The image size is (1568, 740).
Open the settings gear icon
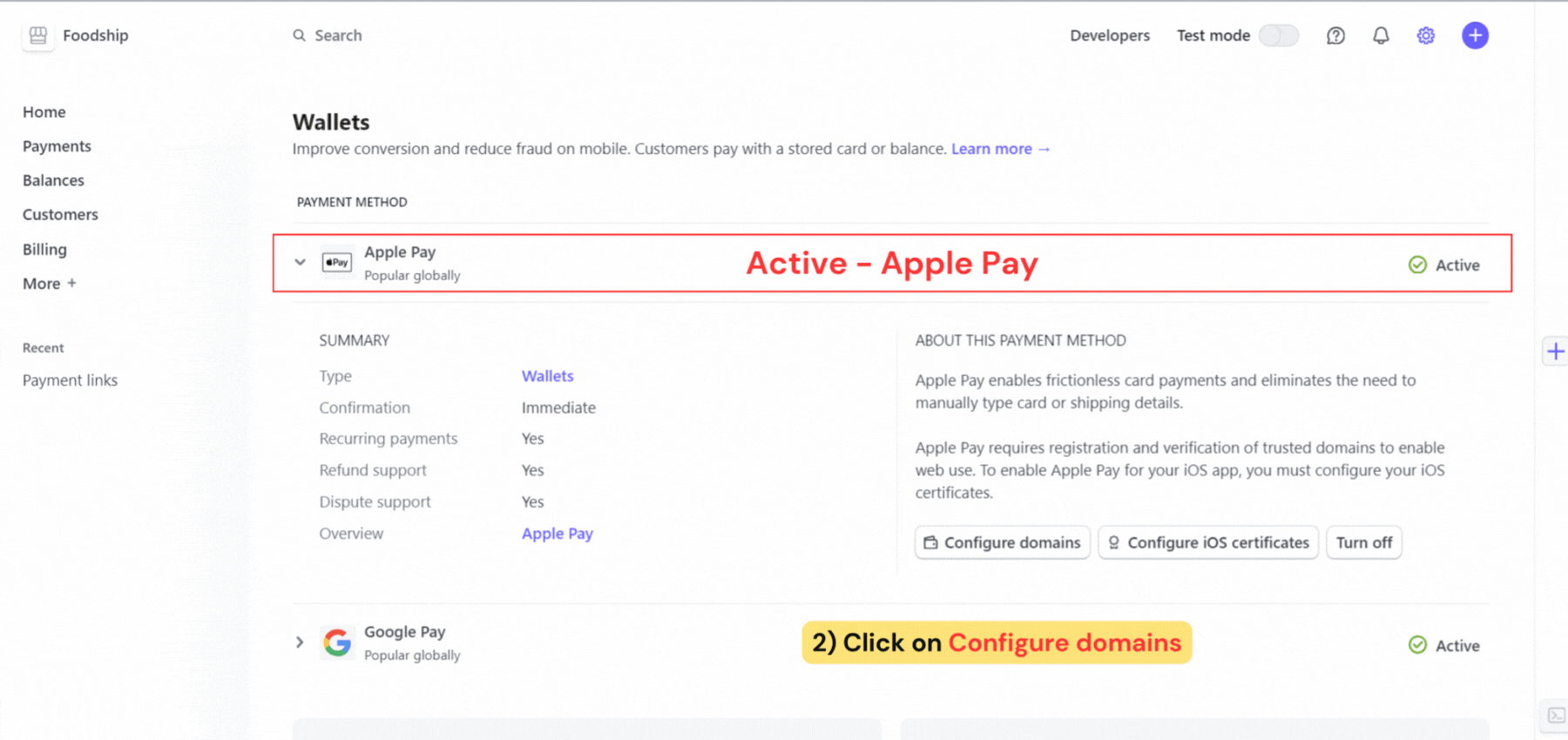point(1426,36)
